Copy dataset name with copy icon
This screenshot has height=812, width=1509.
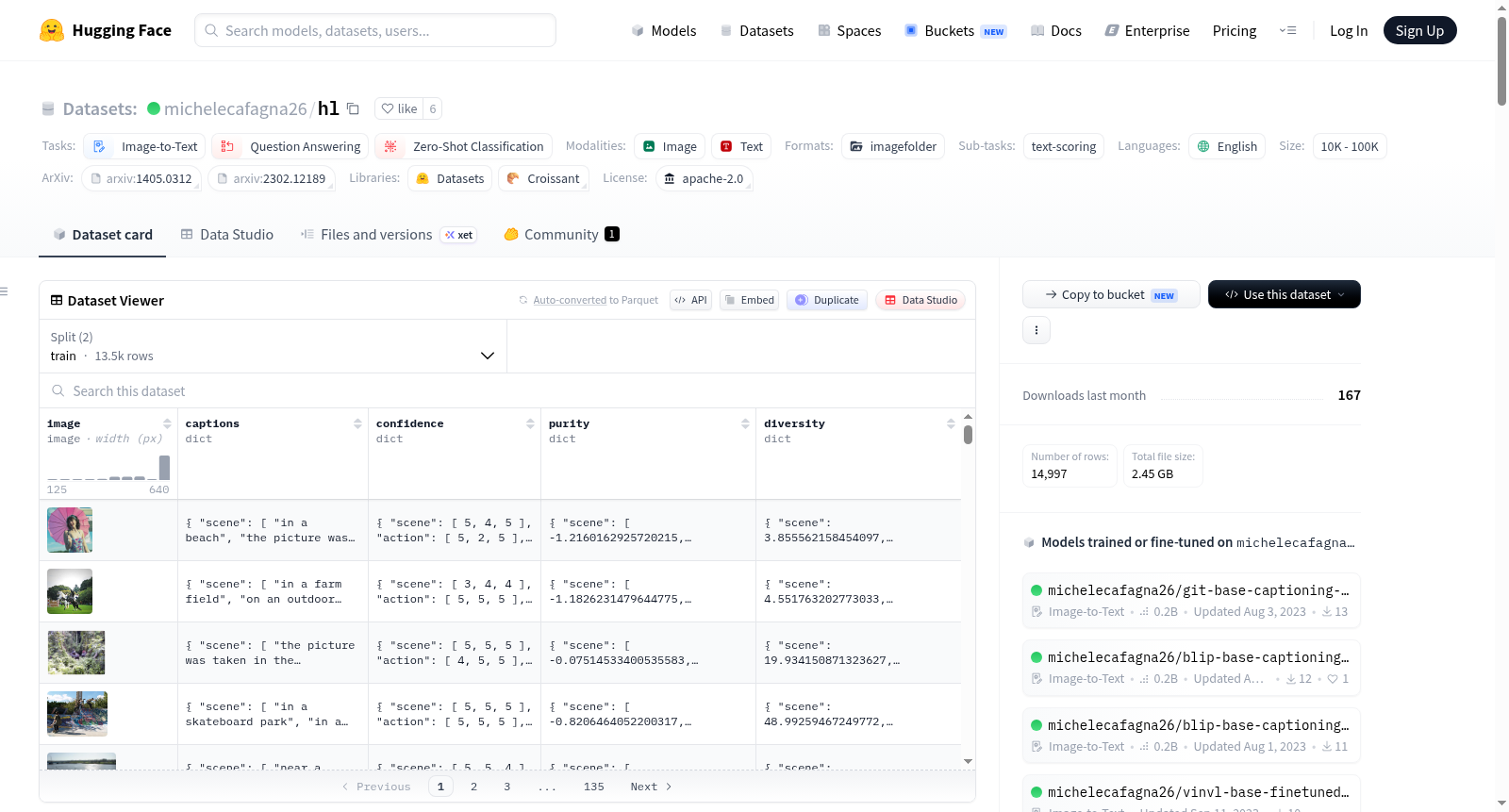353,108
